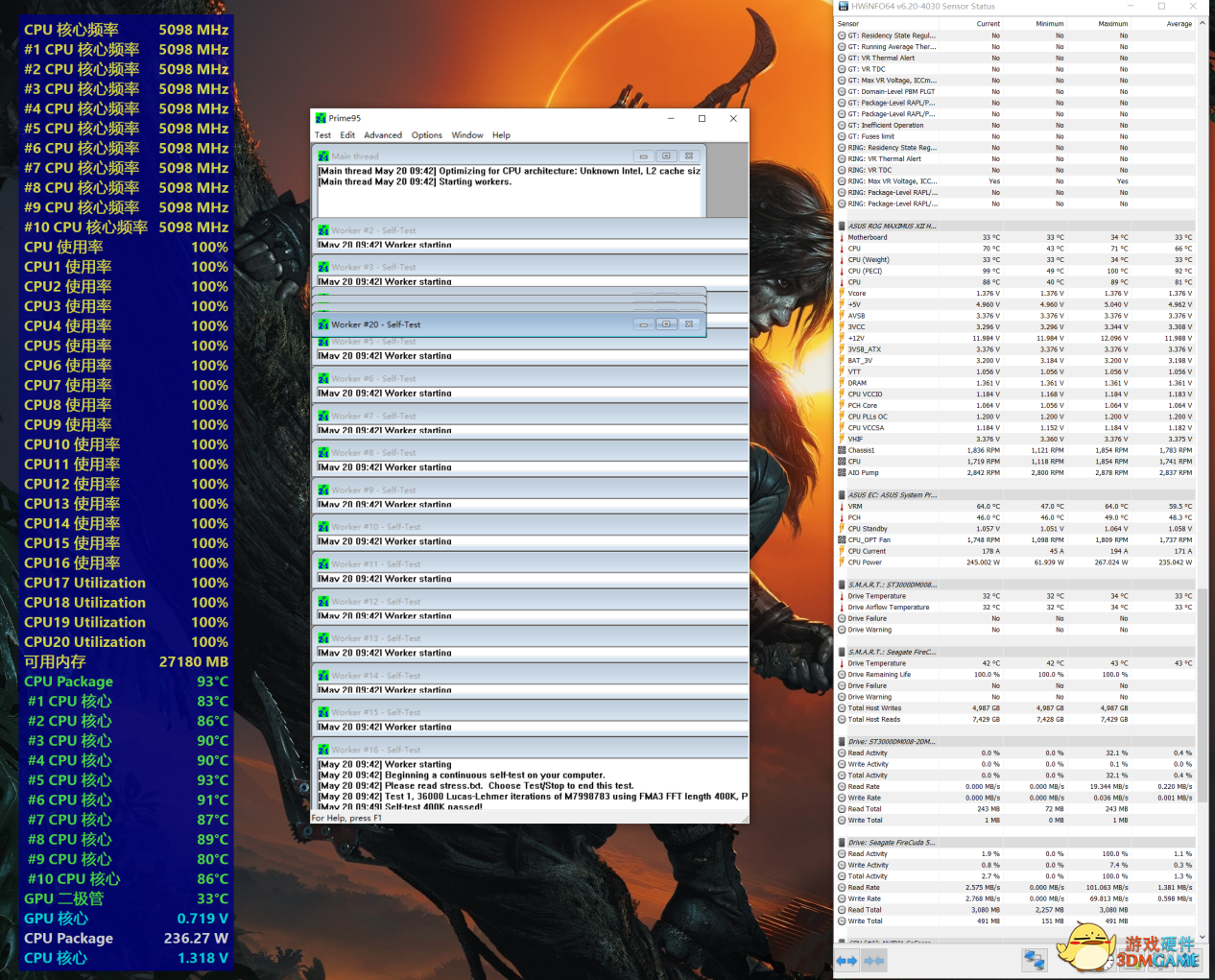The width and height of the screenshot is (1215, 980).
Task: Click the S.M.A.R.T. ST3000DM008 group icon
Action: 842,585
